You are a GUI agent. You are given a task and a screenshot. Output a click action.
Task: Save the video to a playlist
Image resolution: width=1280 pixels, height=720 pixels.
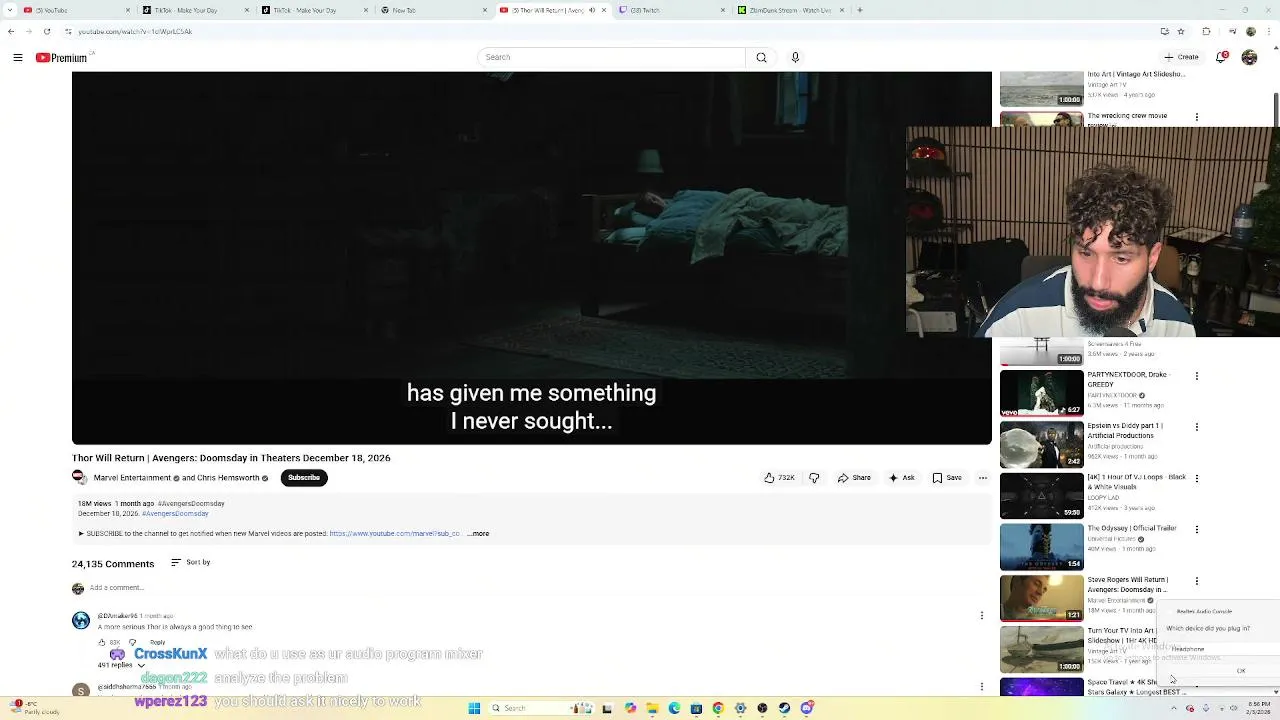click(947, 478)
